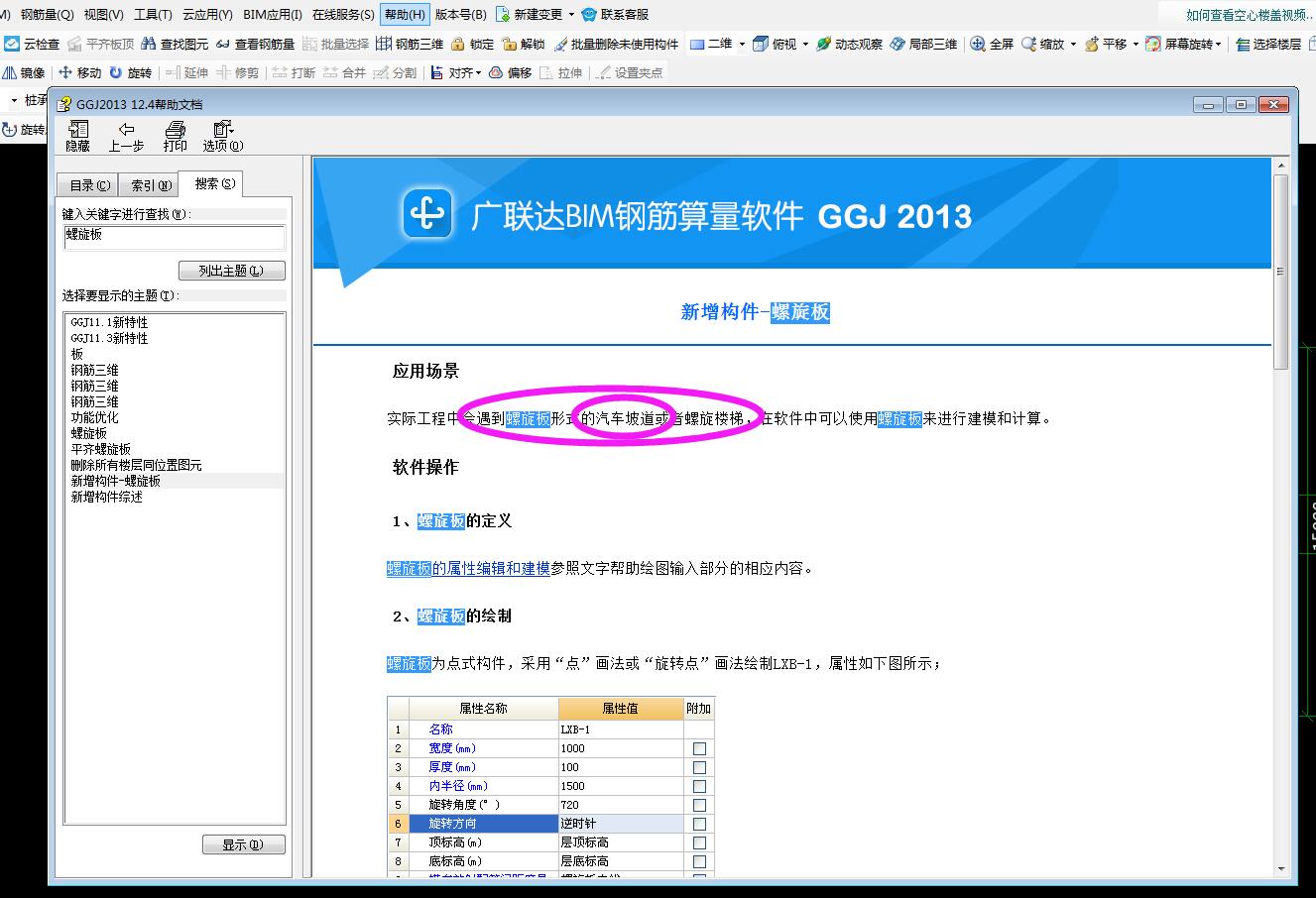Click the 批量选择 toolbar icon
This screenshot has height=898, width=1316.
coord(310,44)
